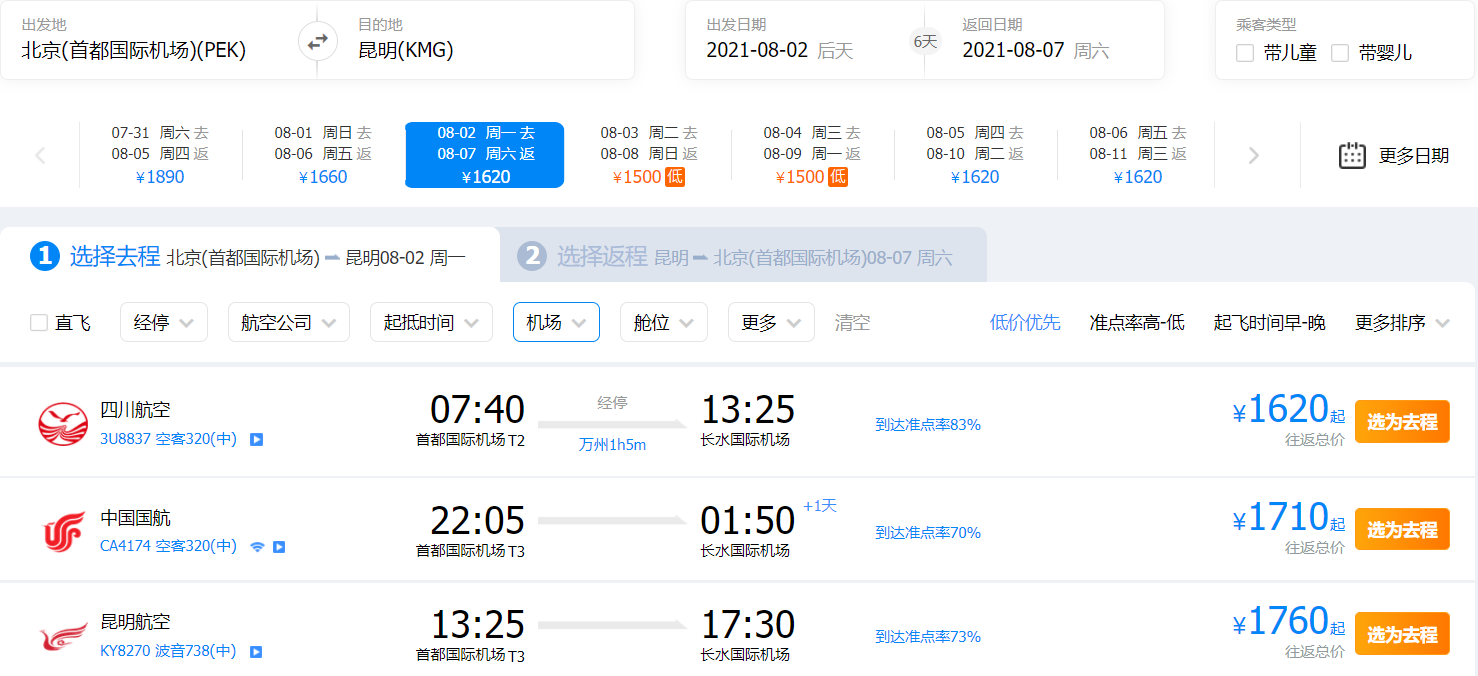The width and height of the screenshot is (1478, 676).
Task: Expand the 经停 filter dropdown
Action: (x=164, y=322)
